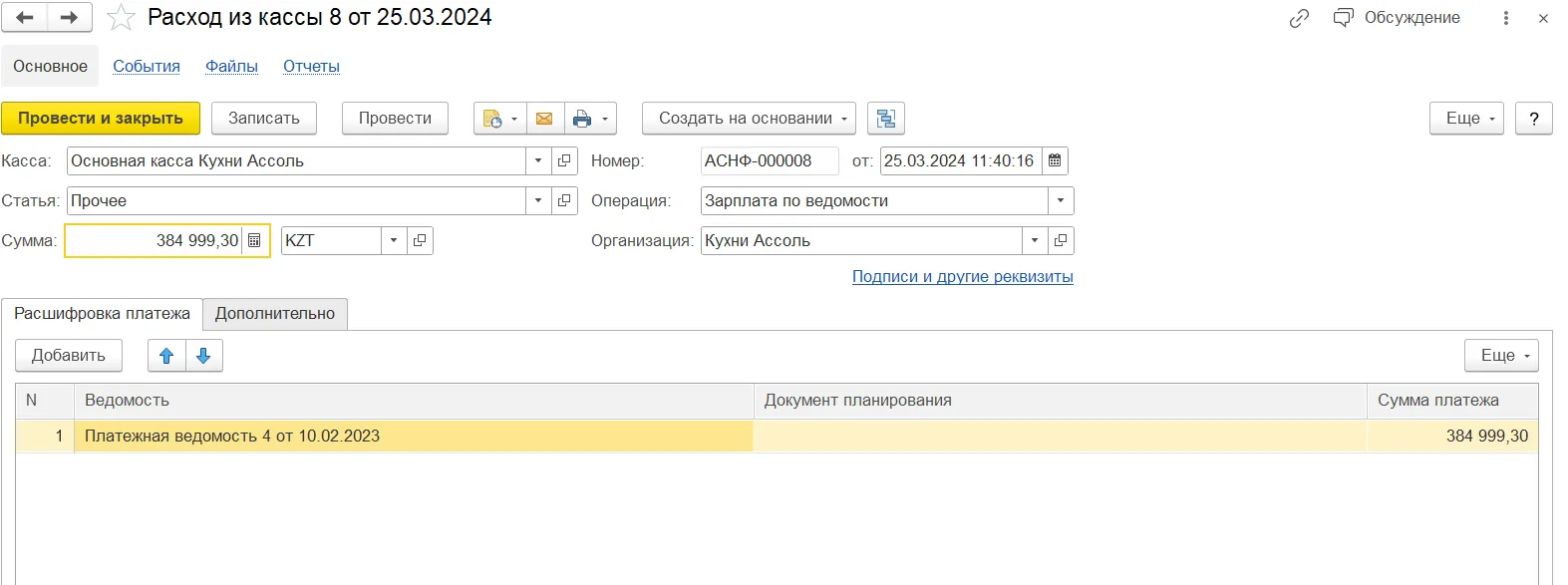Click Операция field Зарплата по ведомости
Screen dimensions: 1568x585
[874, 200]
